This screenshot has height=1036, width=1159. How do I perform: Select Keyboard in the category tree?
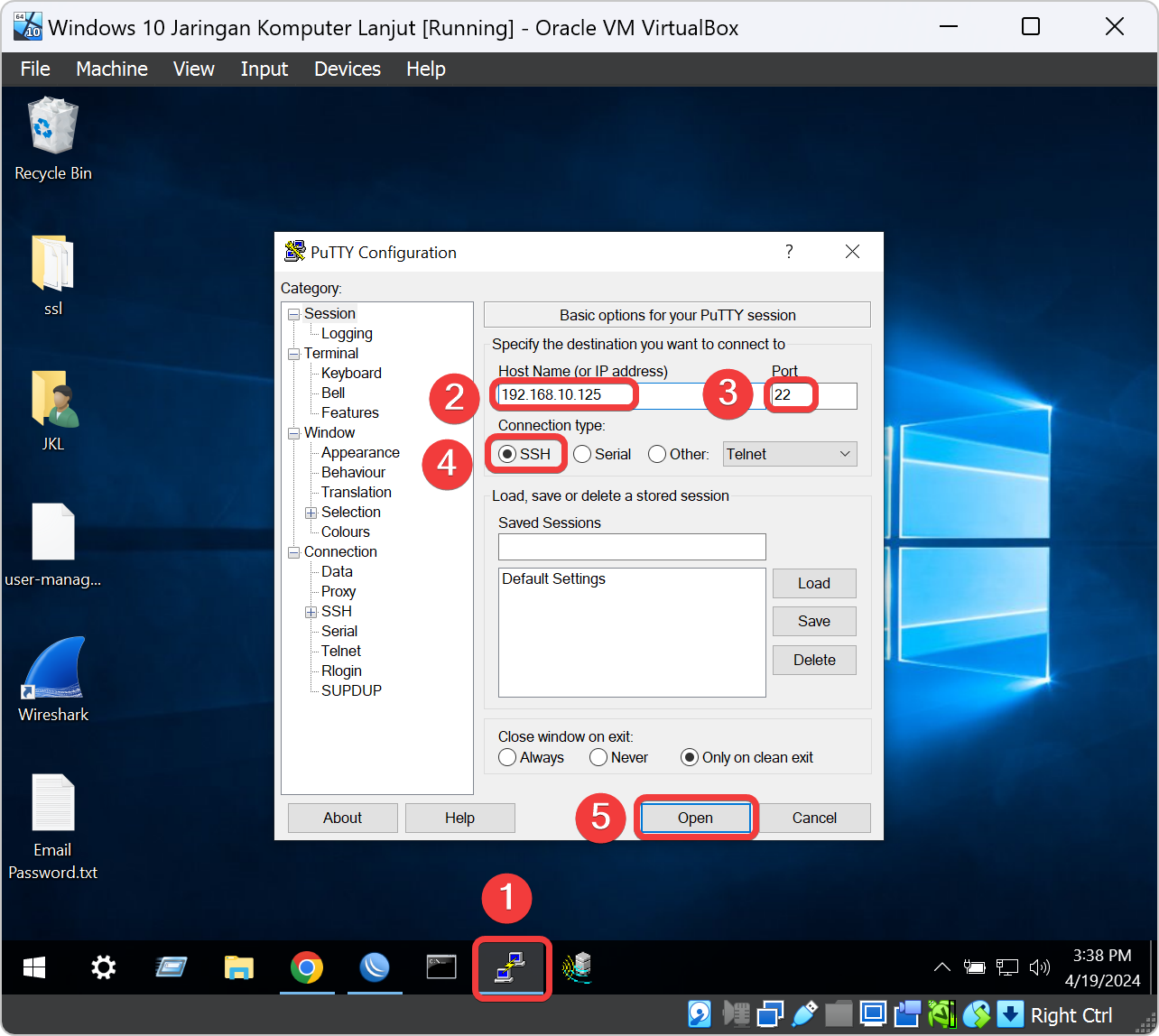pos(351,373)
